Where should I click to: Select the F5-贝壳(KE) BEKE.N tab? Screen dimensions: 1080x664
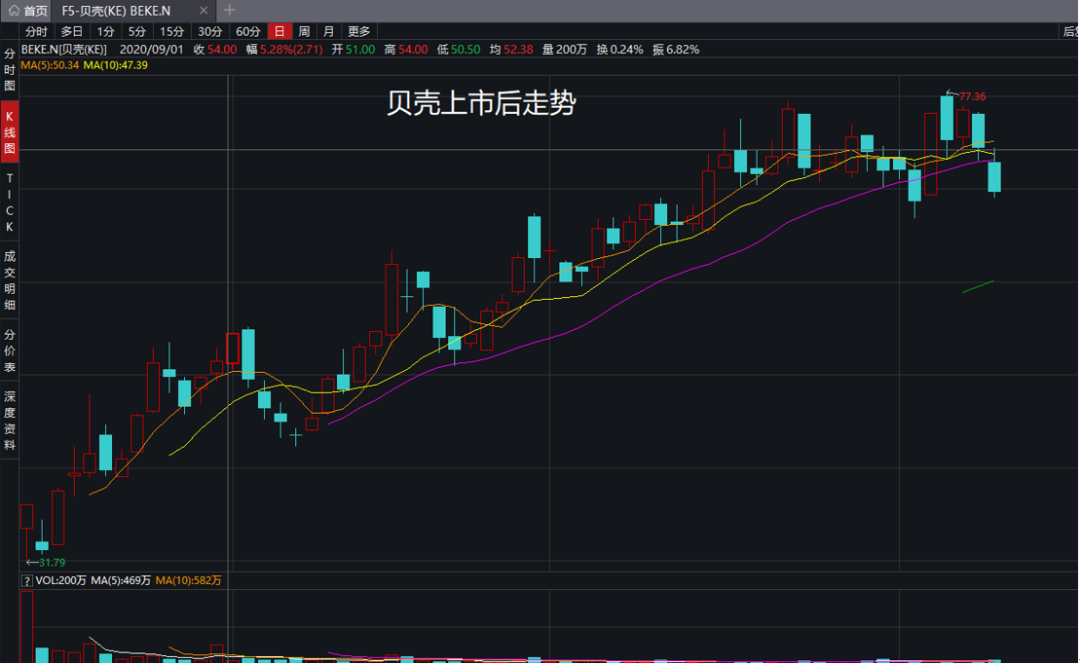116,11
